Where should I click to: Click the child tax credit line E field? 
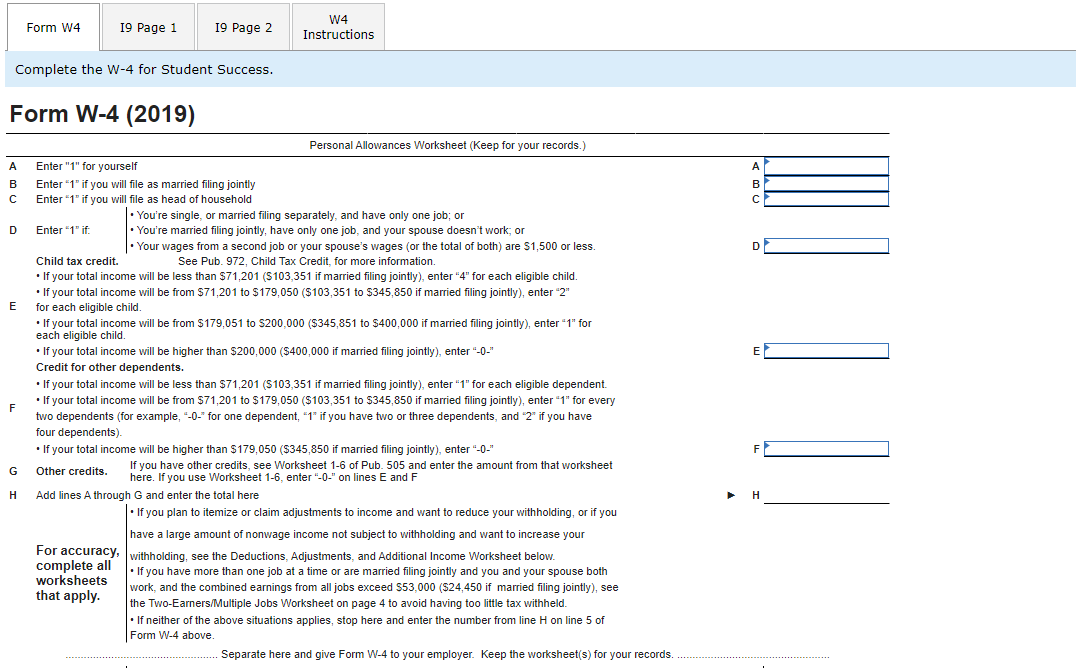tap(826, 350)
